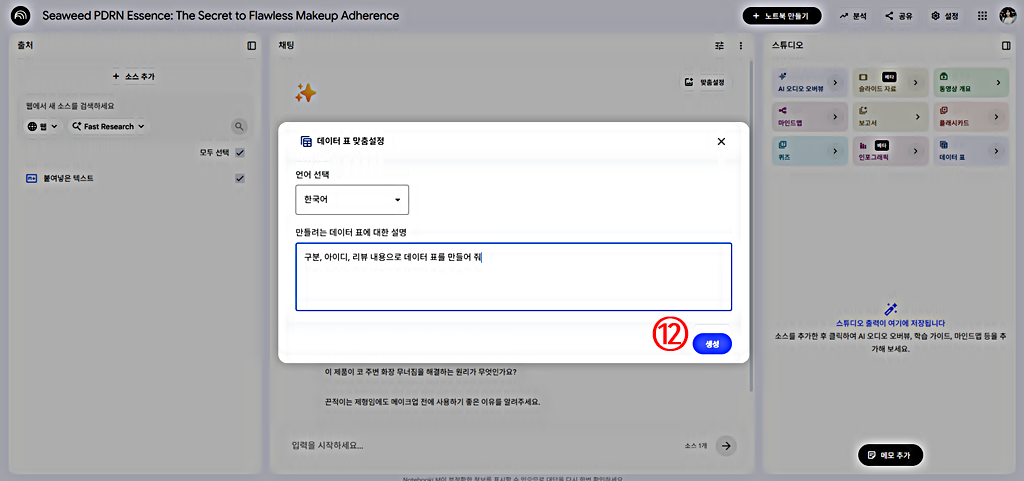Open the 공유 share menu
The image size is (1024, 481).
tap(899, 16)
